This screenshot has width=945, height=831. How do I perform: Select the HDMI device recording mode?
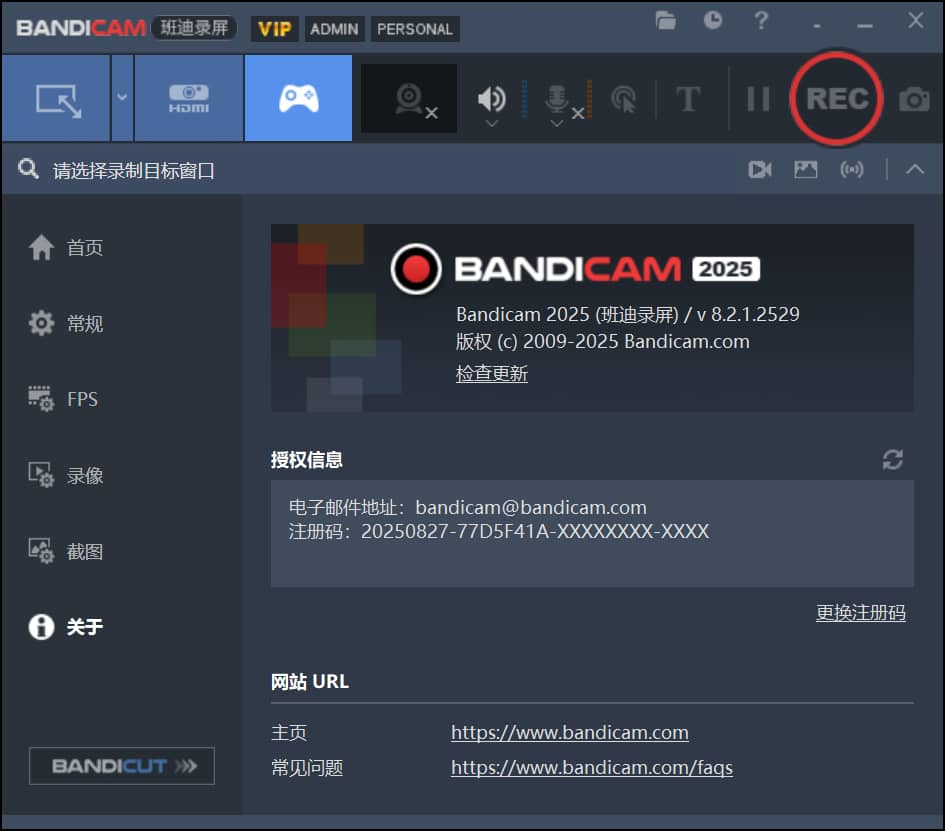tap(188, 97)
